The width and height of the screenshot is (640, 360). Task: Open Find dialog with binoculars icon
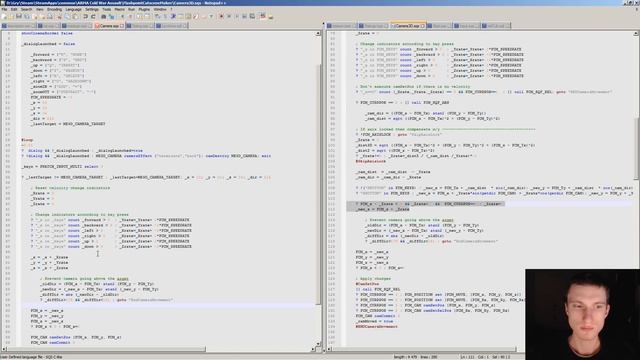coord(103,16)
